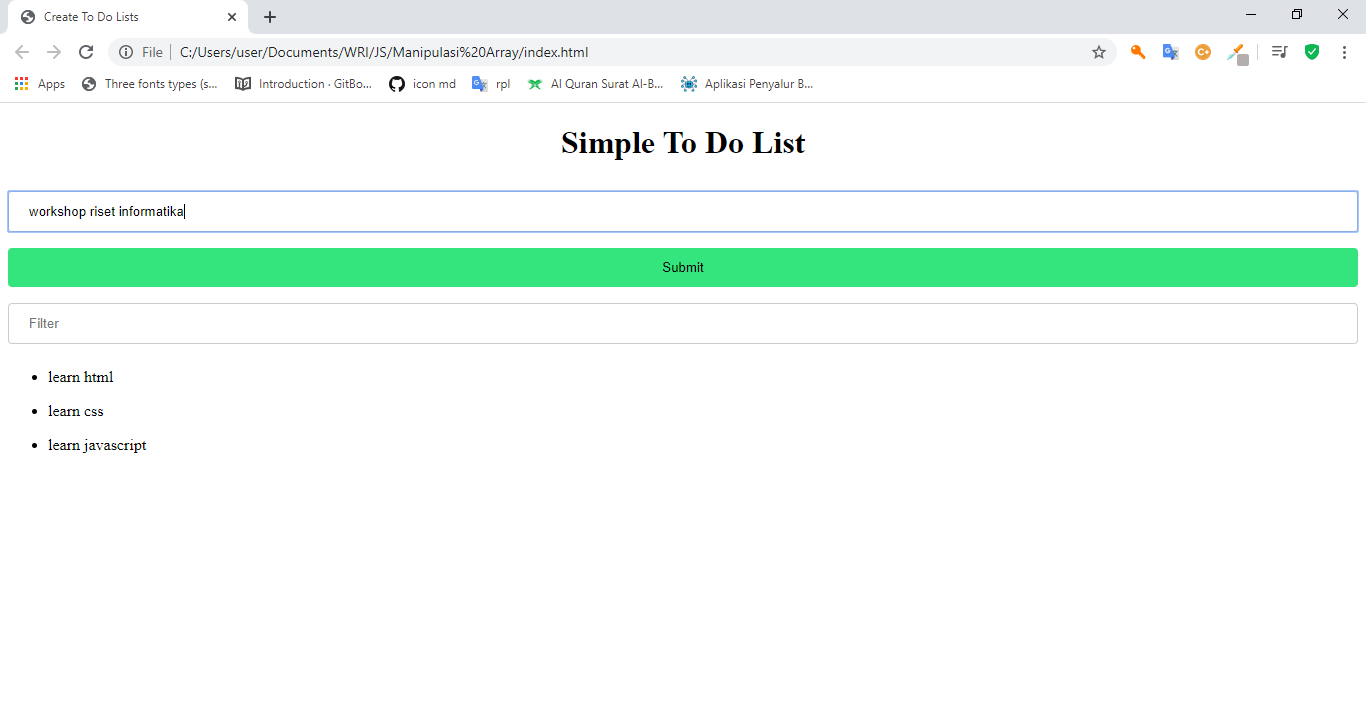Focus the Filter input field

point(683,323)
